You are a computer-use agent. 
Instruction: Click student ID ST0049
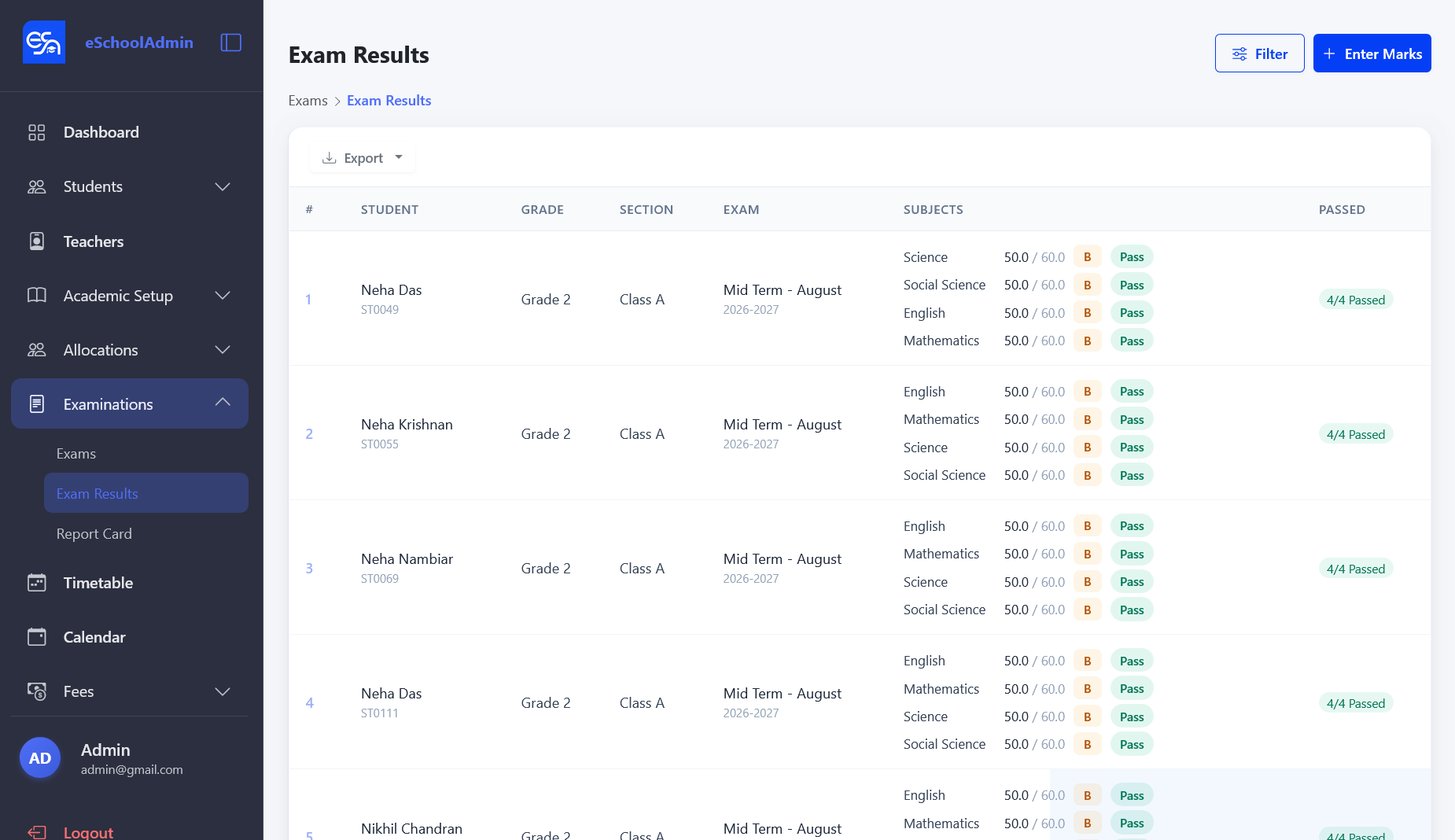click(x=380, y=310)
